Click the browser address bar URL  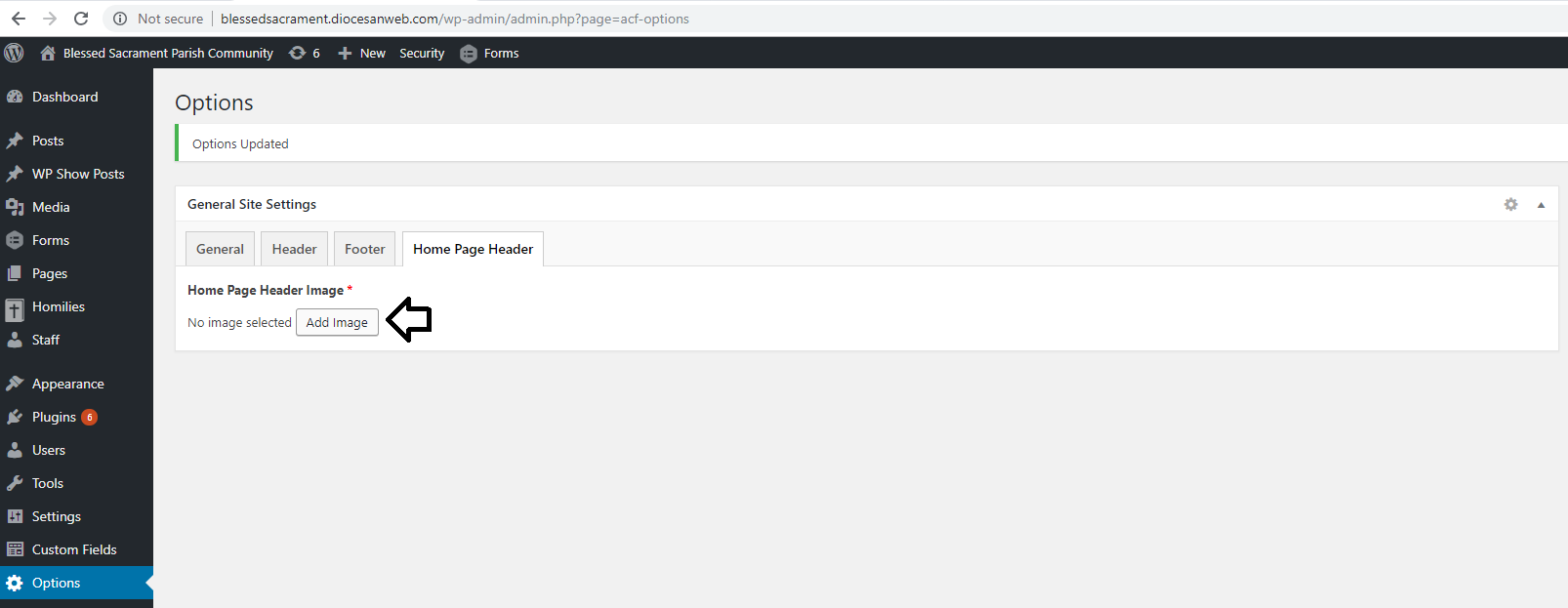point(454,19)
